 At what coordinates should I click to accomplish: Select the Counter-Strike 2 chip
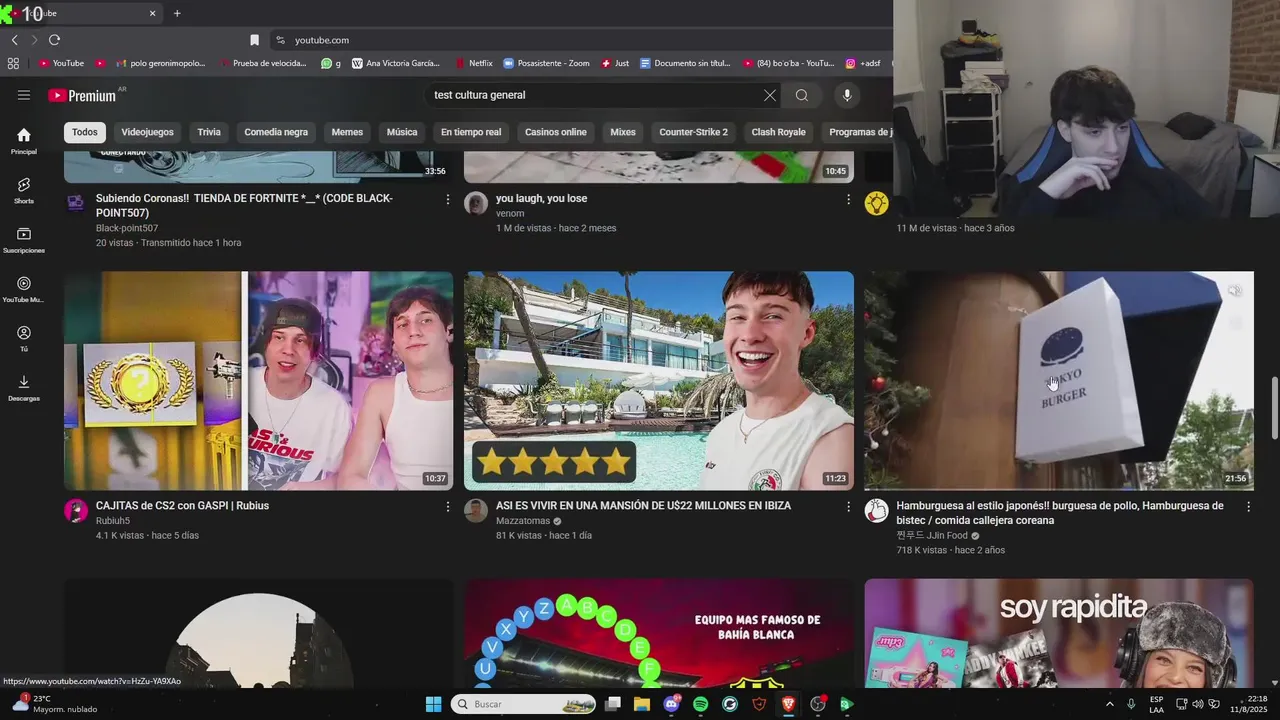[694, 132]
